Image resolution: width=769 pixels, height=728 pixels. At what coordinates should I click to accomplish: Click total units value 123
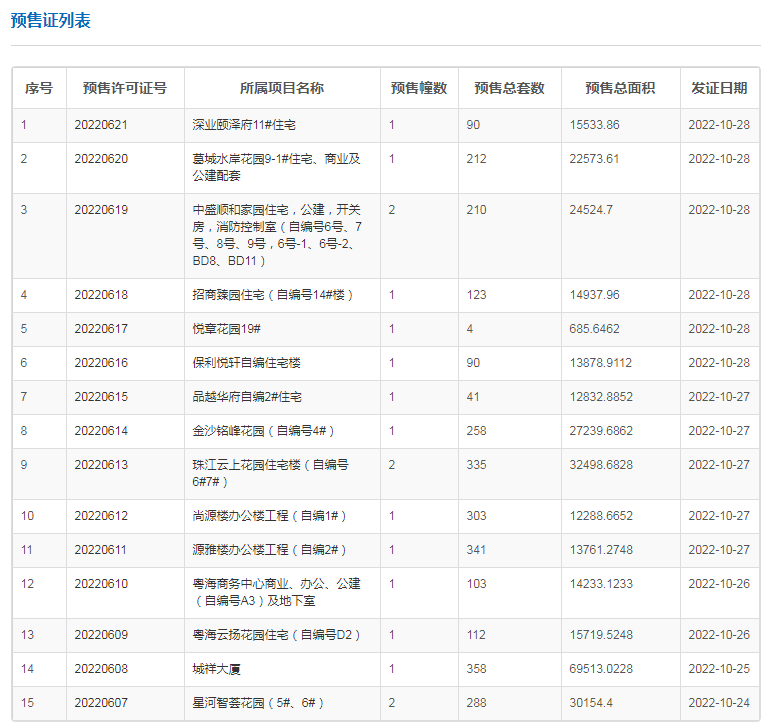pyautogui.click(x=476, y=295)
